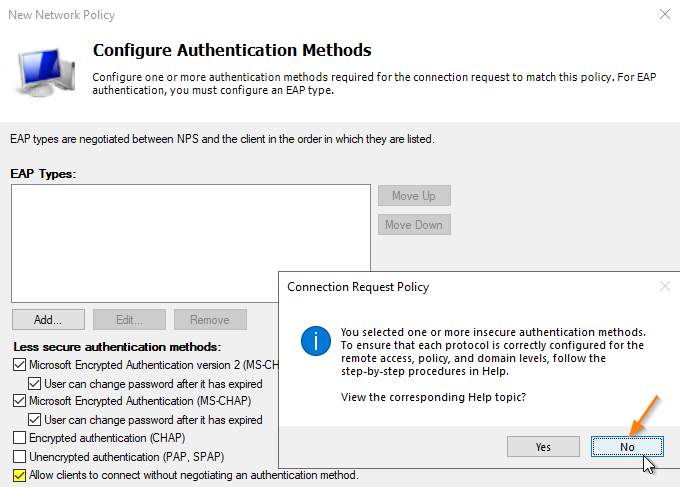Image resolution: width=680 pixels, height=487 pixels.
Task: Toggle password change option under MS-CHAP v2
Action: [x=35, y=383]
